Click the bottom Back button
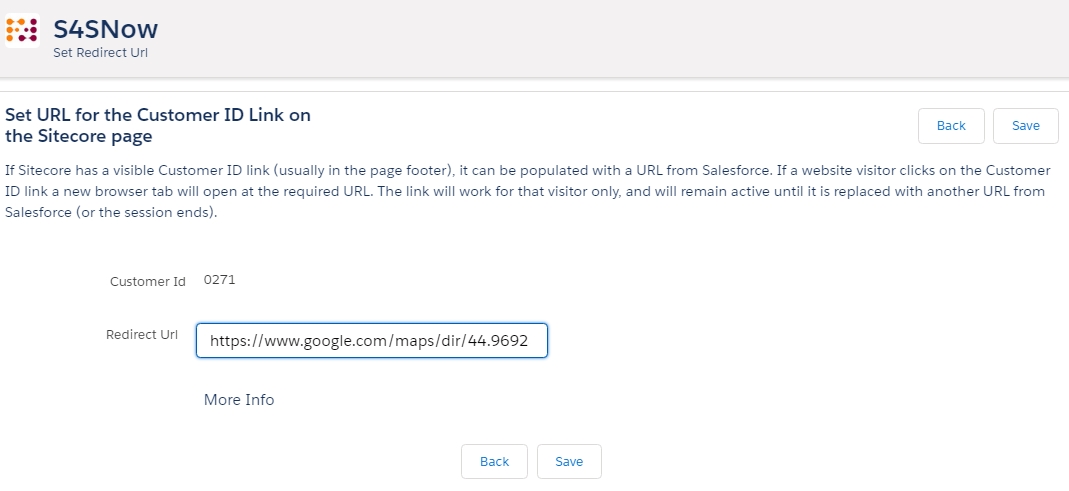 coord(494,462)
